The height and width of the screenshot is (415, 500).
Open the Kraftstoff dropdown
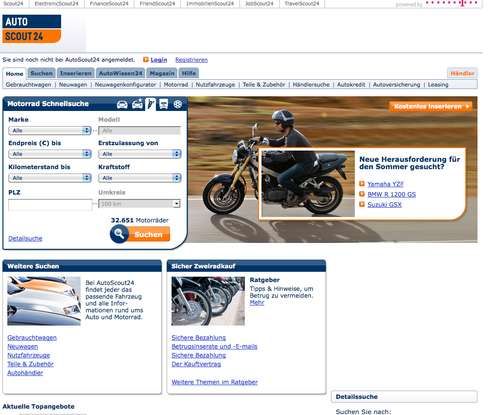[x=140, y=178]
